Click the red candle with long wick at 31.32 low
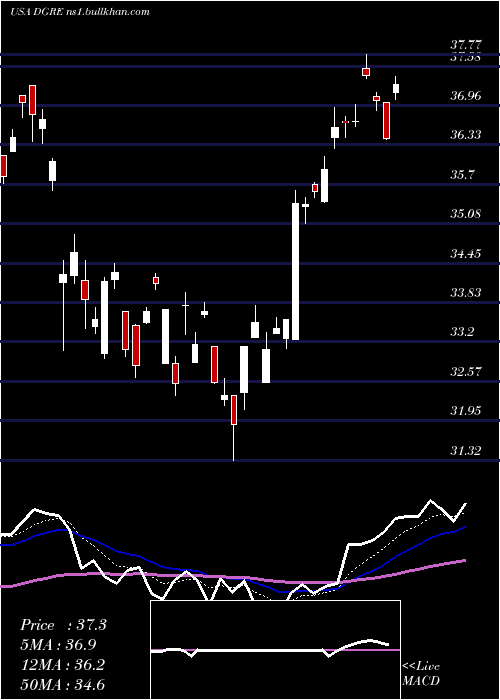This screenshot has width=500, height=700. tap(233, 409)
